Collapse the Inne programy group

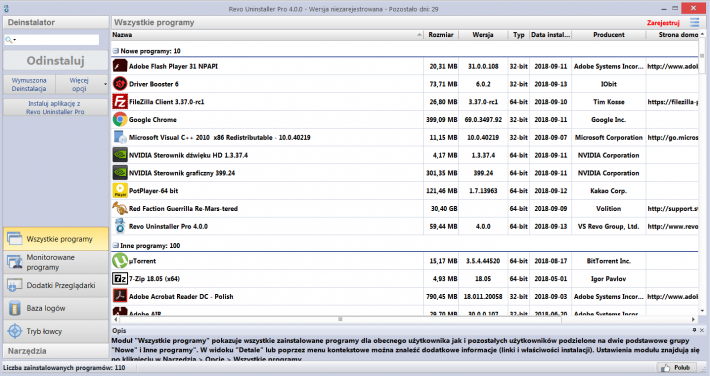(115, 246)
